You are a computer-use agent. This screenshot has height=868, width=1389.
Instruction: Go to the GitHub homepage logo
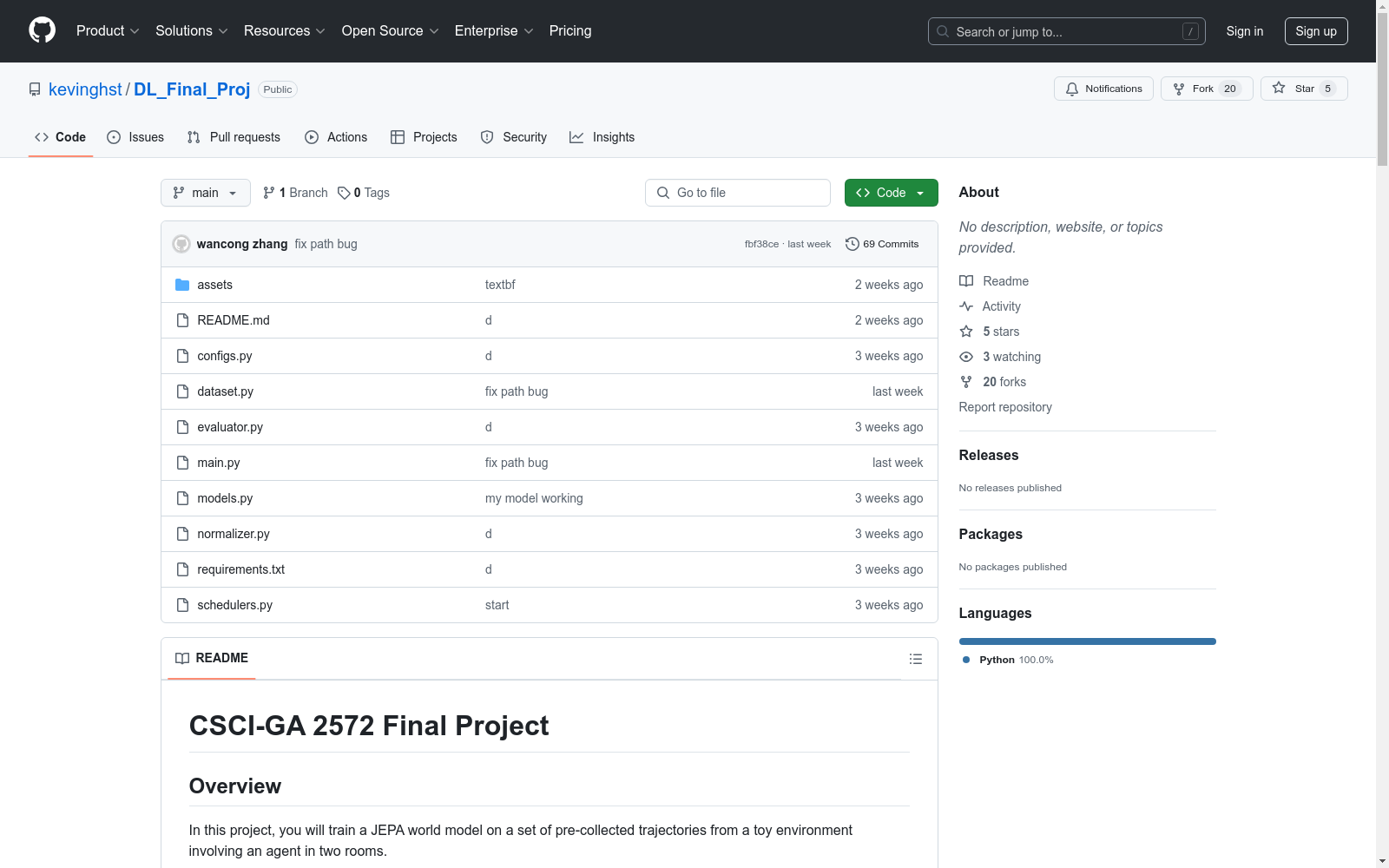click(42, 30)
